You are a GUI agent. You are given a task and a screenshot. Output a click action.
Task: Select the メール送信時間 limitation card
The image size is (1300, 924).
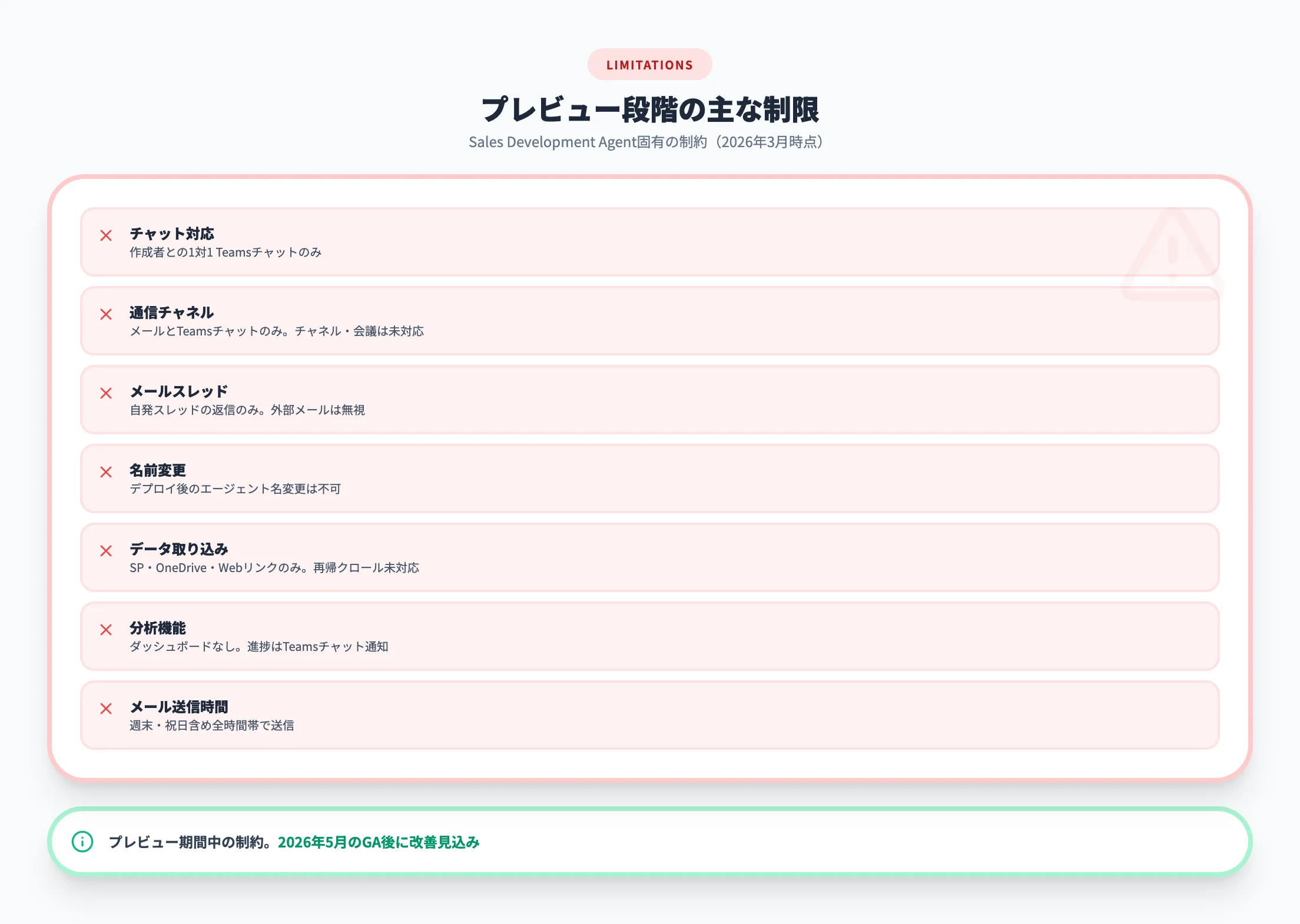[649, 716]
